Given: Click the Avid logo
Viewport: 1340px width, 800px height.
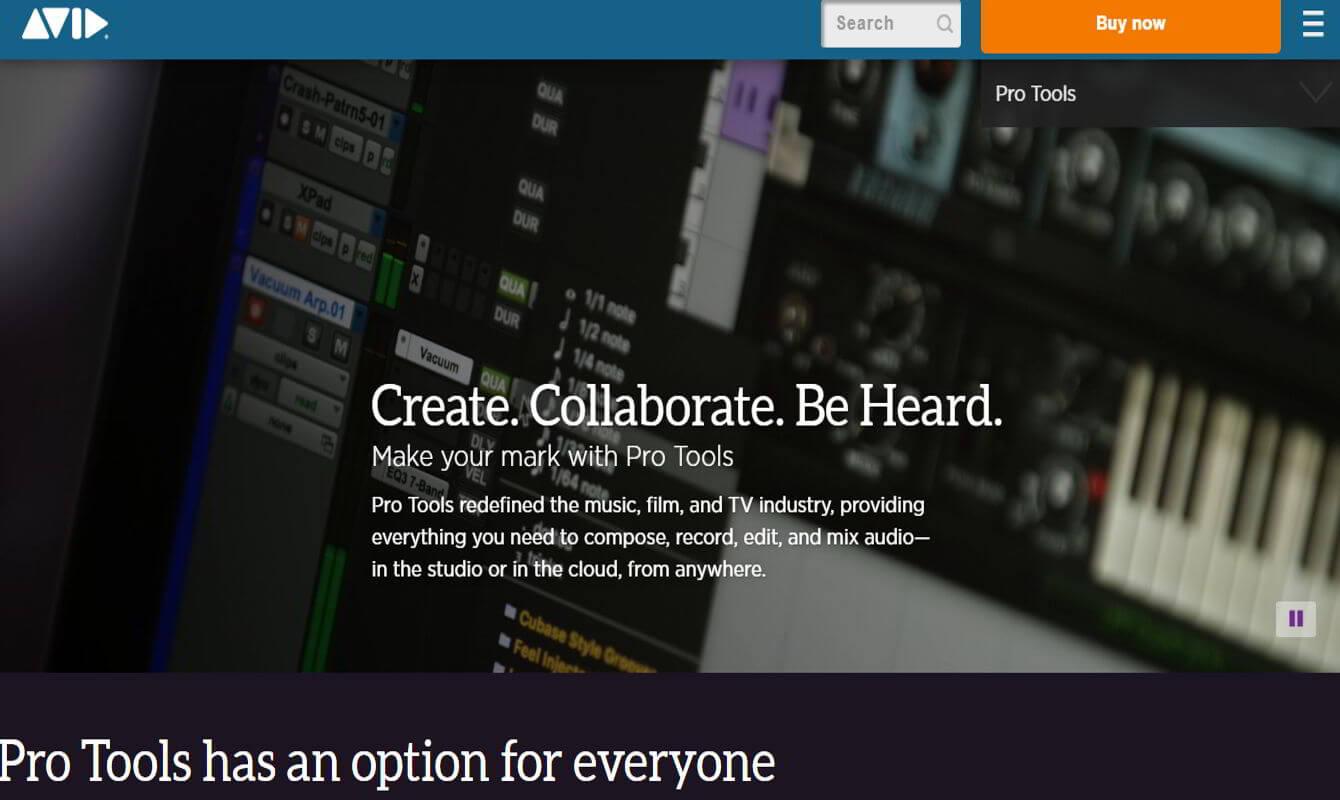Looking at the screenshot, I should click(65, 23).
